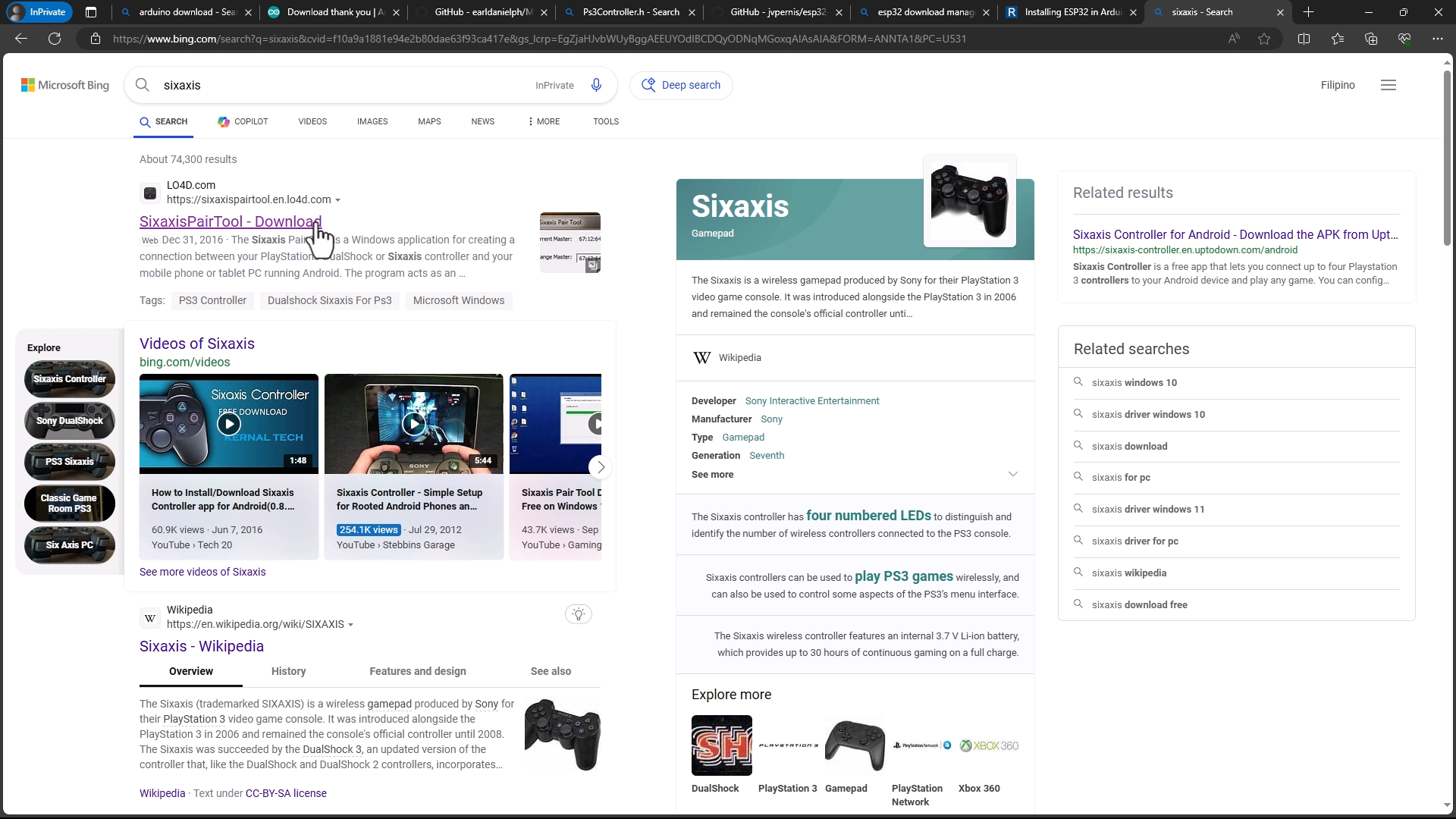1456x819 pixels.
Task: Click the lightbulb feedback icon near Wikipedia result
Action: pos(579,614)
